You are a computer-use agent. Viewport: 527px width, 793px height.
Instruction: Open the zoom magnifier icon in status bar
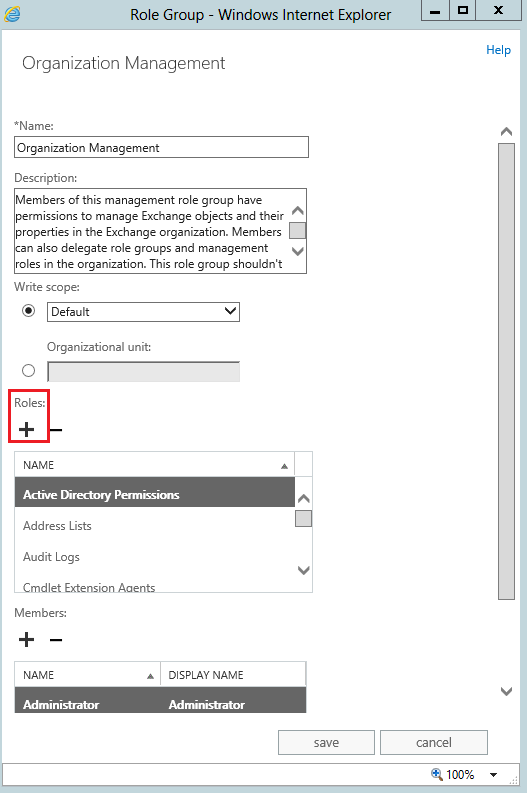(436, 774)
